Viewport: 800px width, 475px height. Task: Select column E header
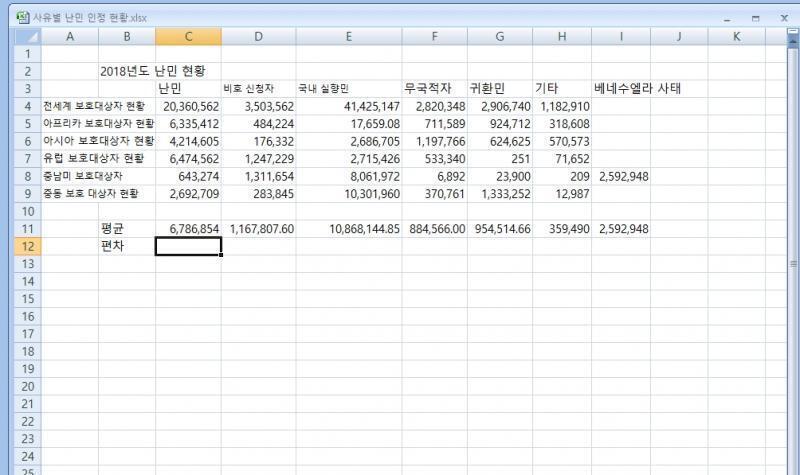[x=348, y=37]
